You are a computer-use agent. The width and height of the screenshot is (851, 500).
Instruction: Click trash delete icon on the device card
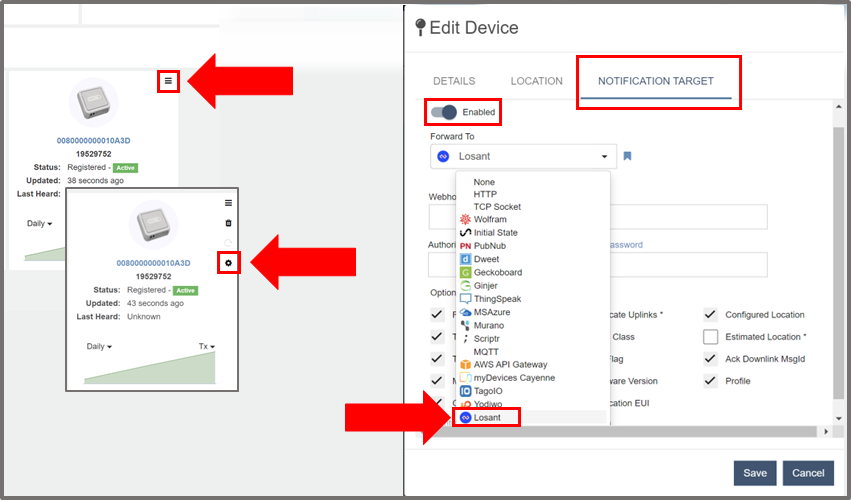[228, 223]
